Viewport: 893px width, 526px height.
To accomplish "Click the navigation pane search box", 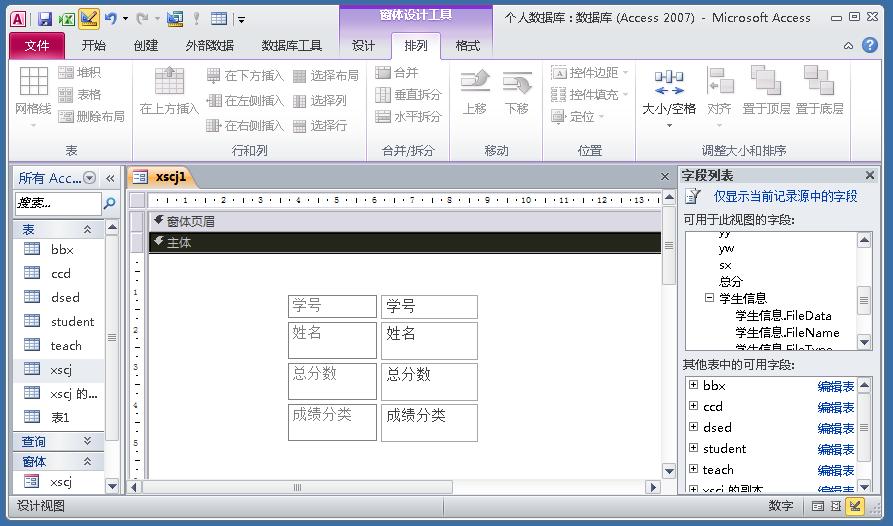I will 58,203.
